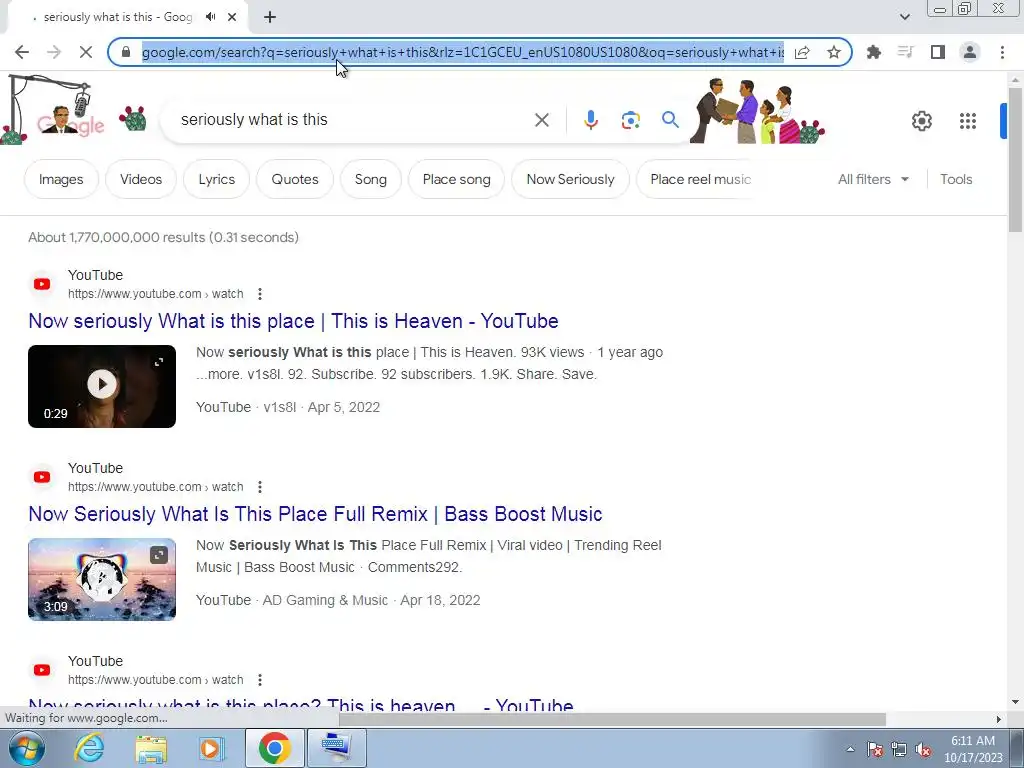Click the first result's YouTube favicon
Viewport: 1024px width, 768px height.
point(42,284)
